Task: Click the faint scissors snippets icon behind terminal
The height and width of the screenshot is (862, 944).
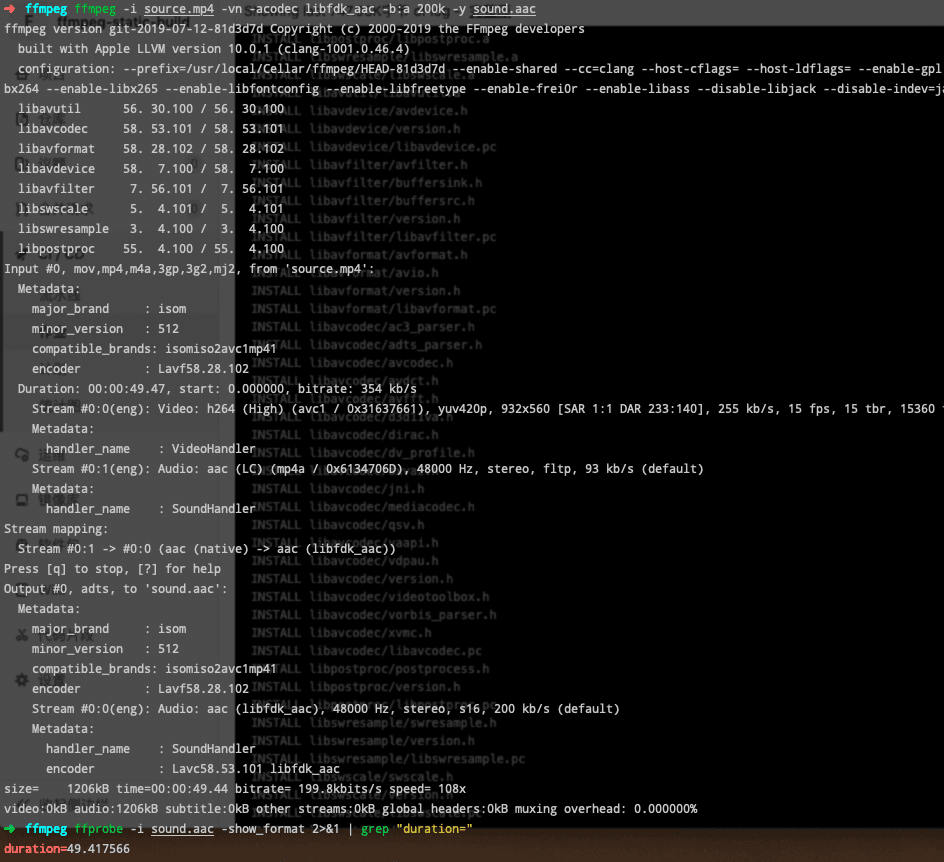Action: (22, 634)
